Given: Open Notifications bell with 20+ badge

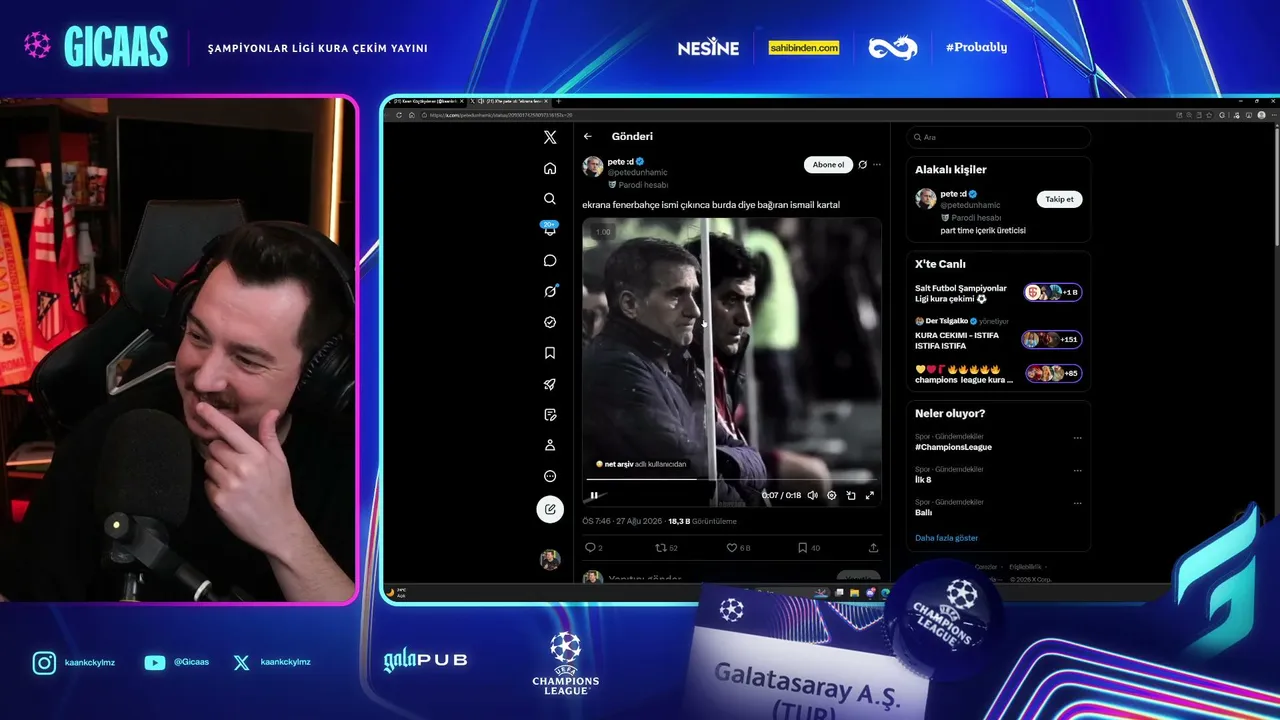Looking at the screenshot, I should click(x=550, y=229).
